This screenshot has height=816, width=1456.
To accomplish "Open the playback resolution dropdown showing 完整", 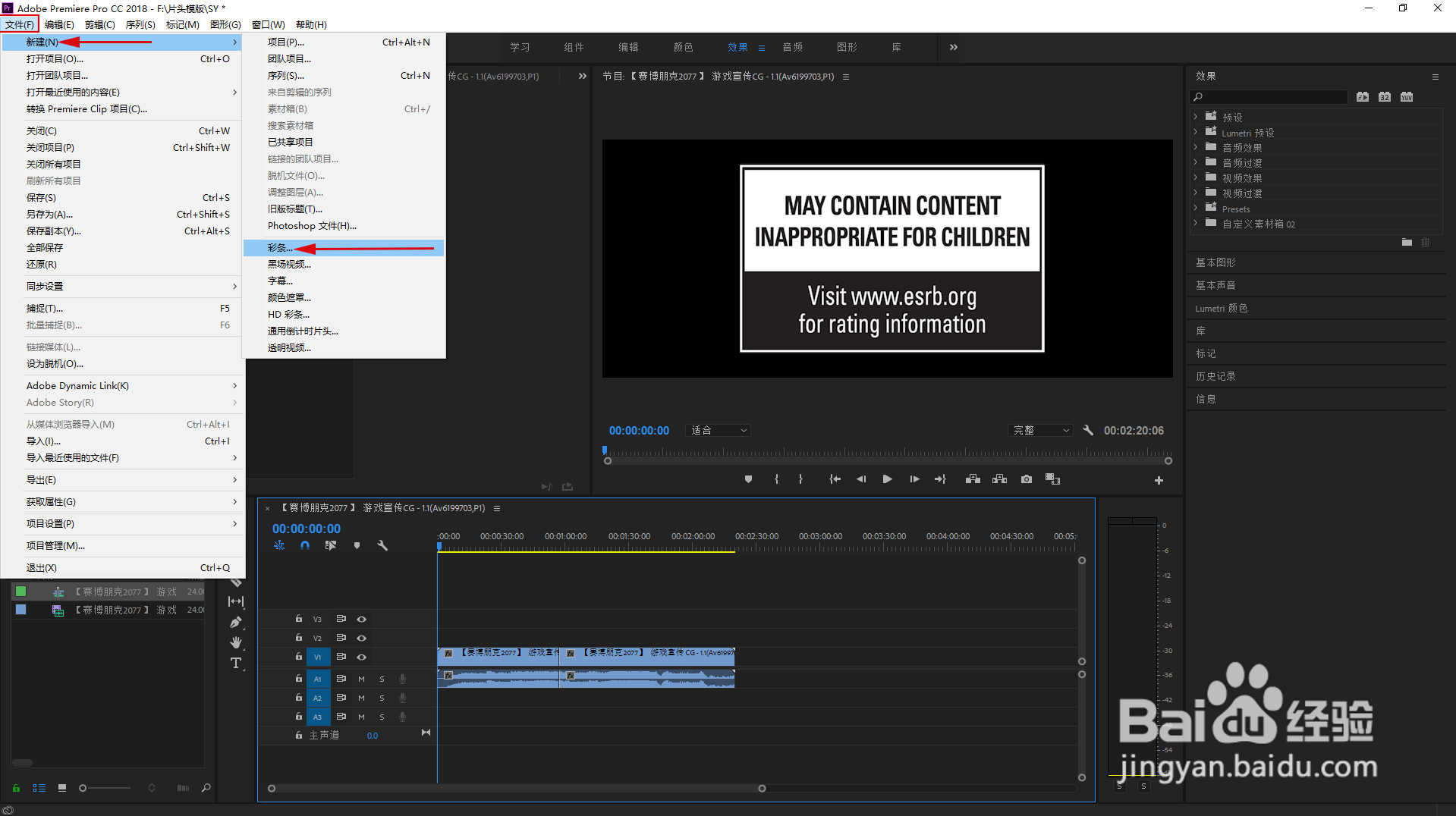I will click(x=1040, y=430).
